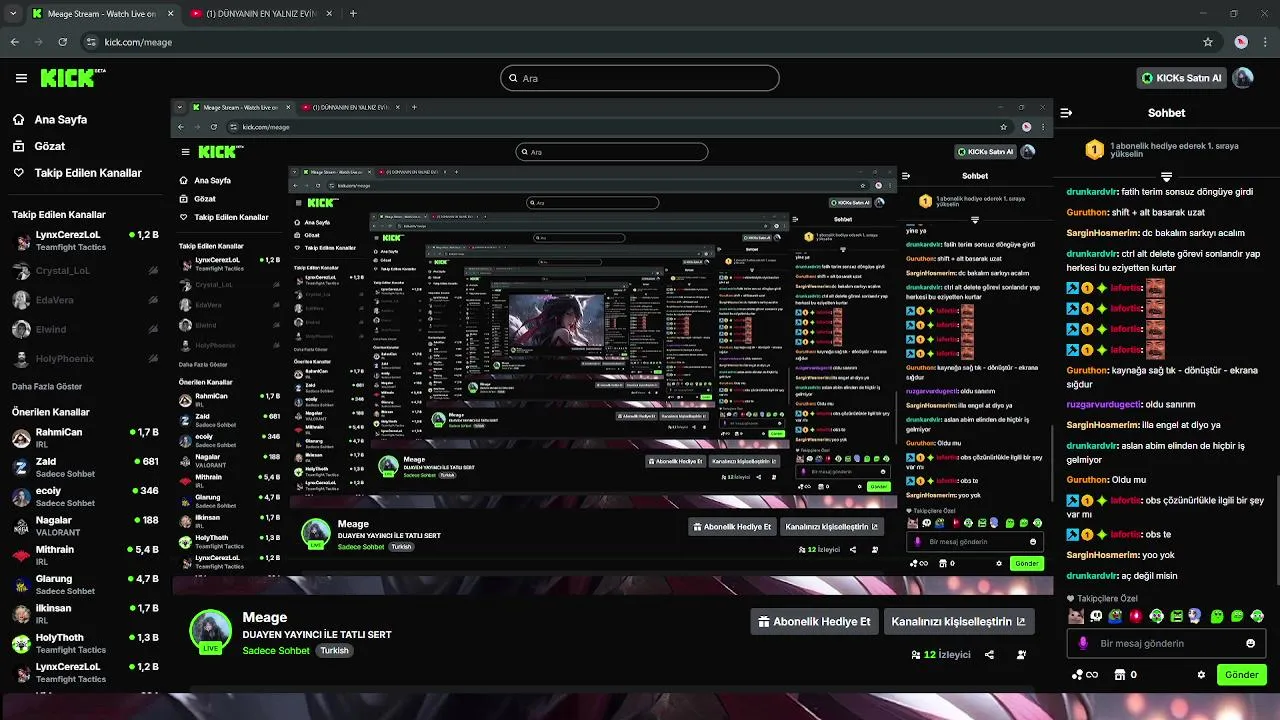Switch to Meage Stream browser tab
Screen dimensions: 1280x720
point(102,14)
